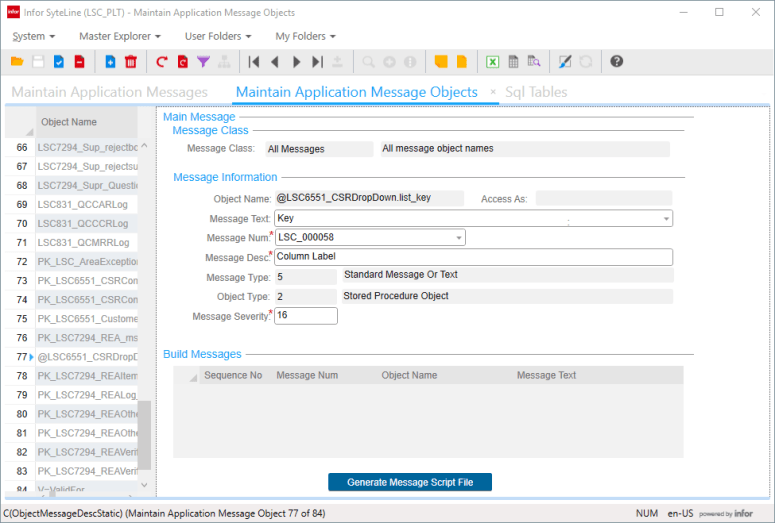Select row 72 PK_LSC_AreaException
Screen dimensions: 775x523
pos(86,262)
